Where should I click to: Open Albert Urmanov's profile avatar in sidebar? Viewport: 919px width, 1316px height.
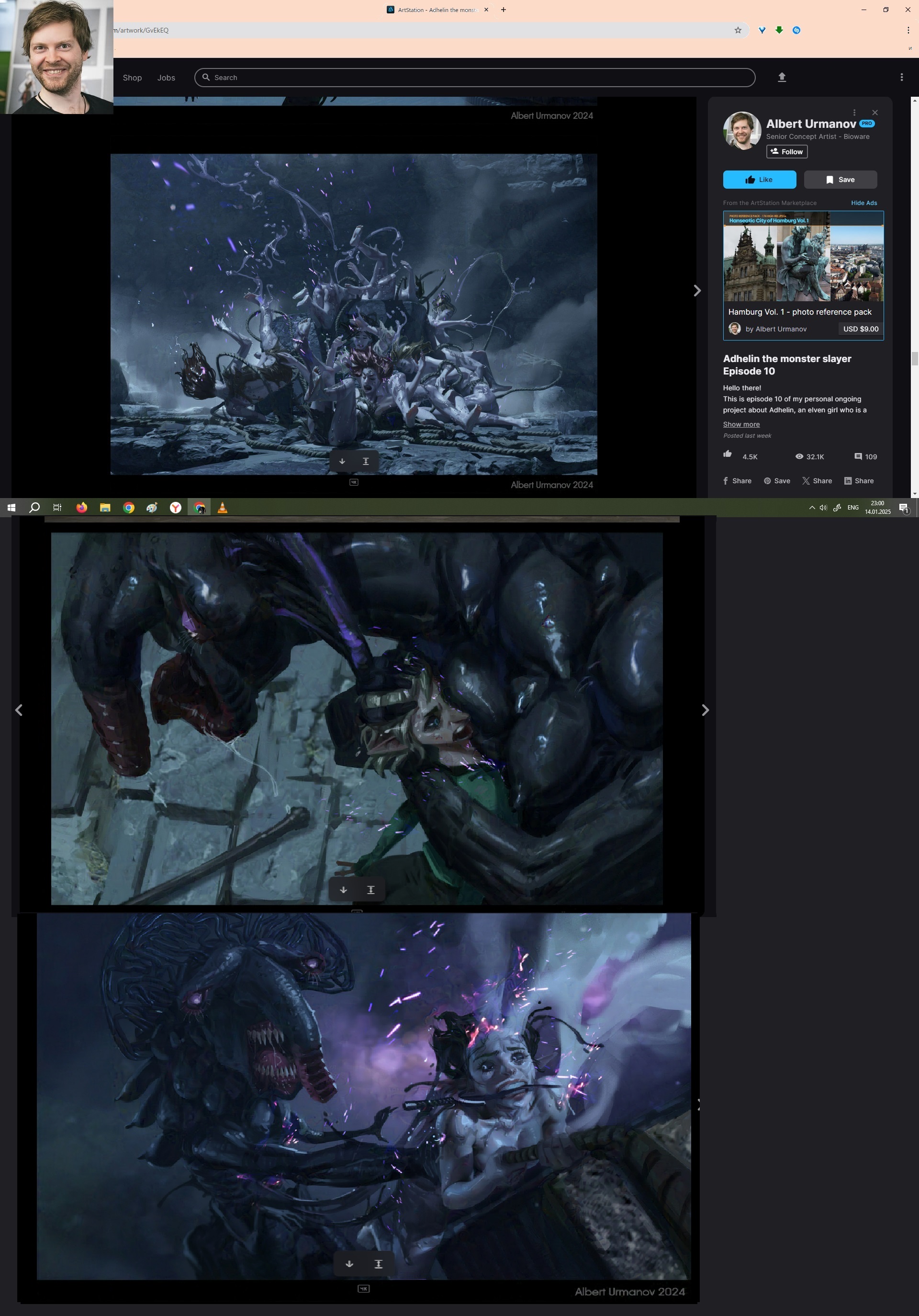[742, 131]
